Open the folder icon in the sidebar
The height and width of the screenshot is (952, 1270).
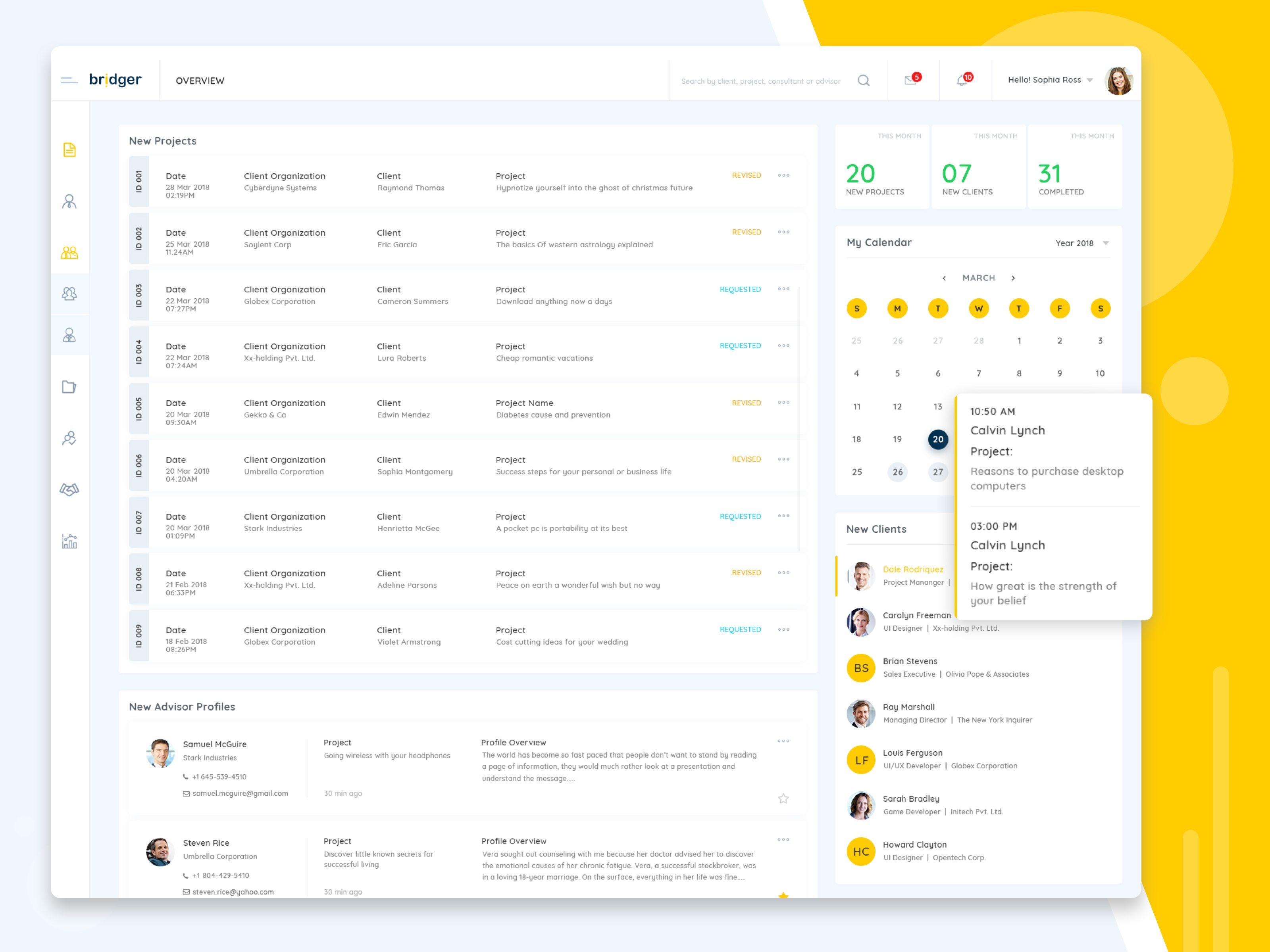tap(69, 387)
